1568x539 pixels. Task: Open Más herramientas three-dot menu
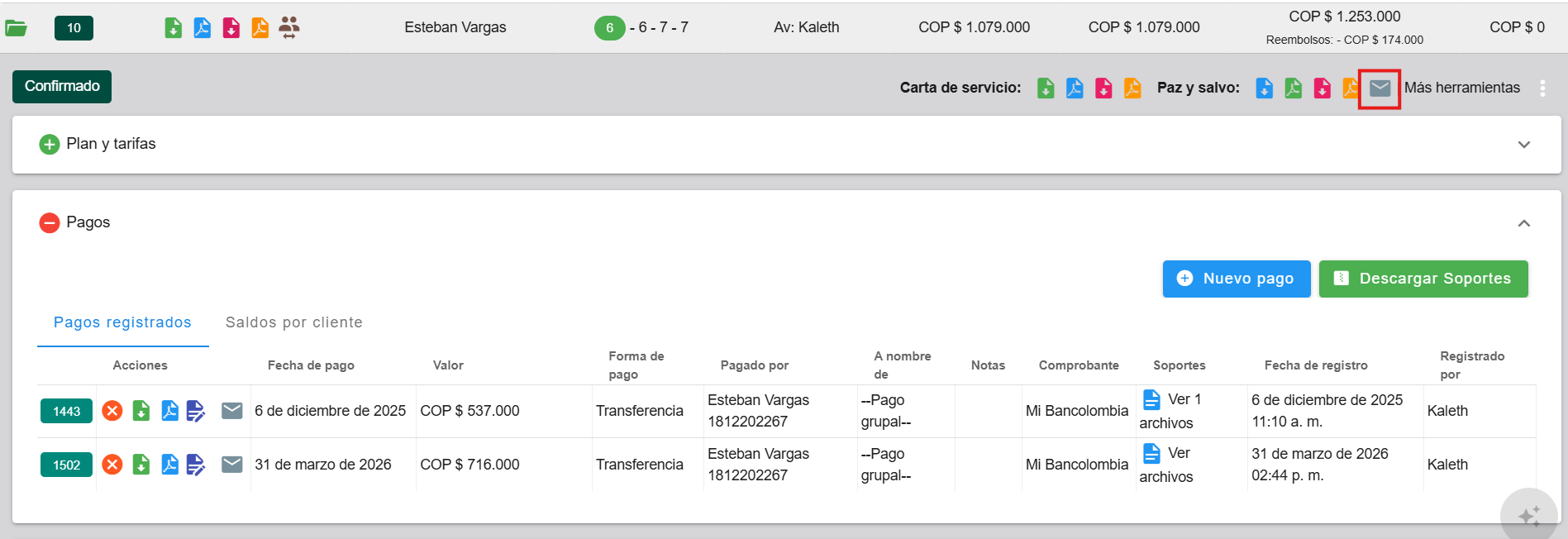point(1542,88)
